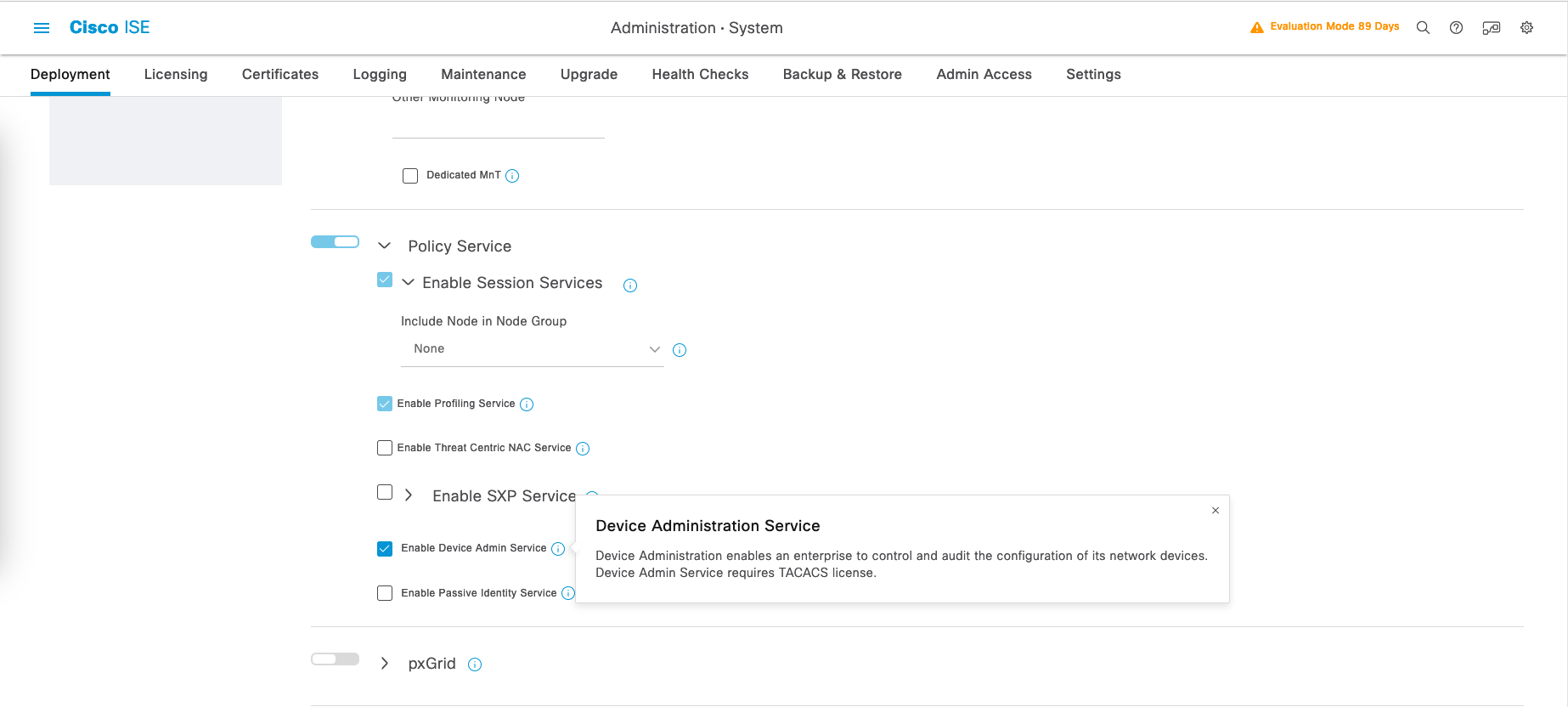Click the settings gear icon
This screenshot has width=1568, height=707.
[1526, 28]
